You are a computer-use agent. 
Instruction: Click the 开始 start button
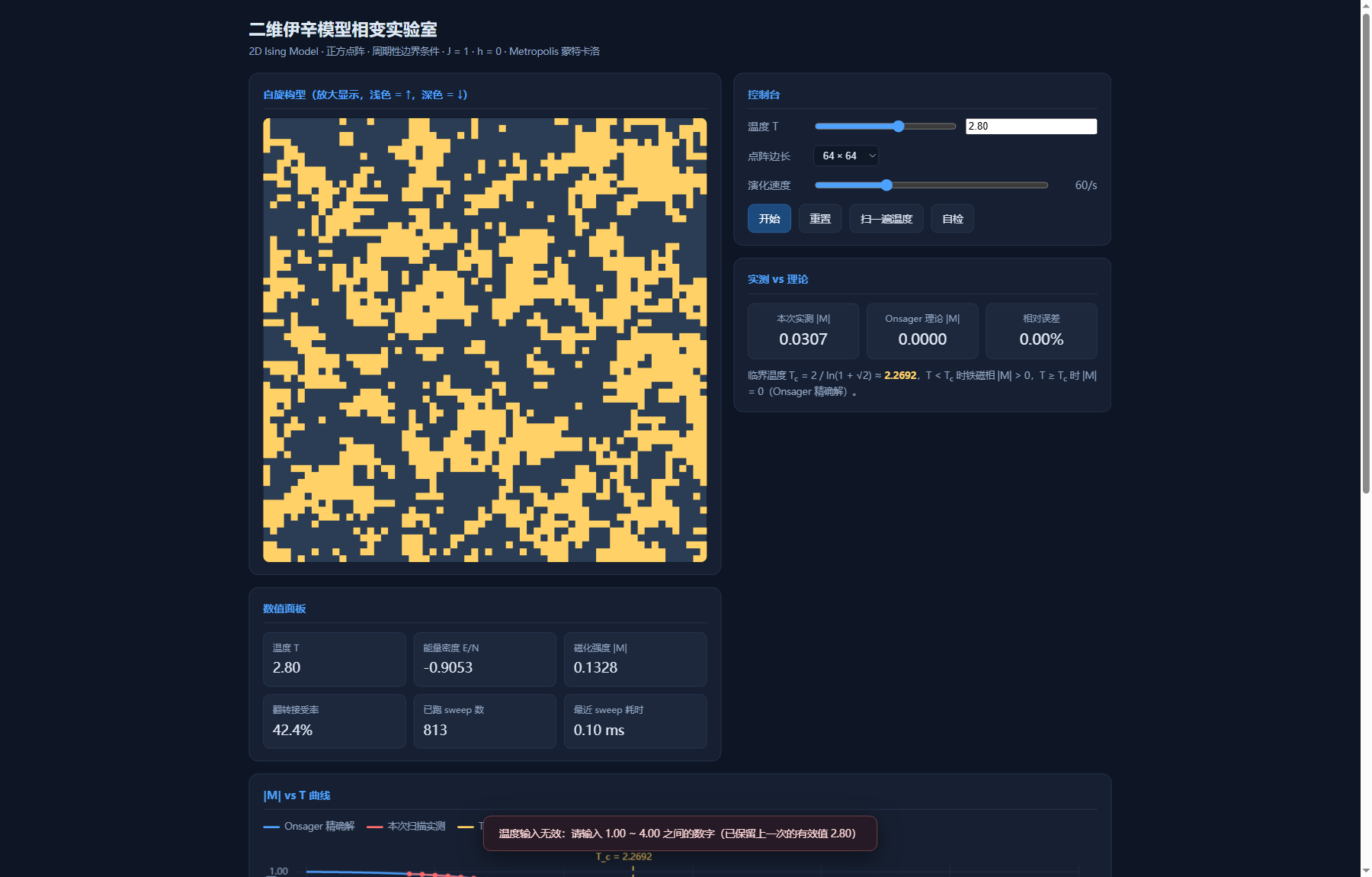pos(769,219)
